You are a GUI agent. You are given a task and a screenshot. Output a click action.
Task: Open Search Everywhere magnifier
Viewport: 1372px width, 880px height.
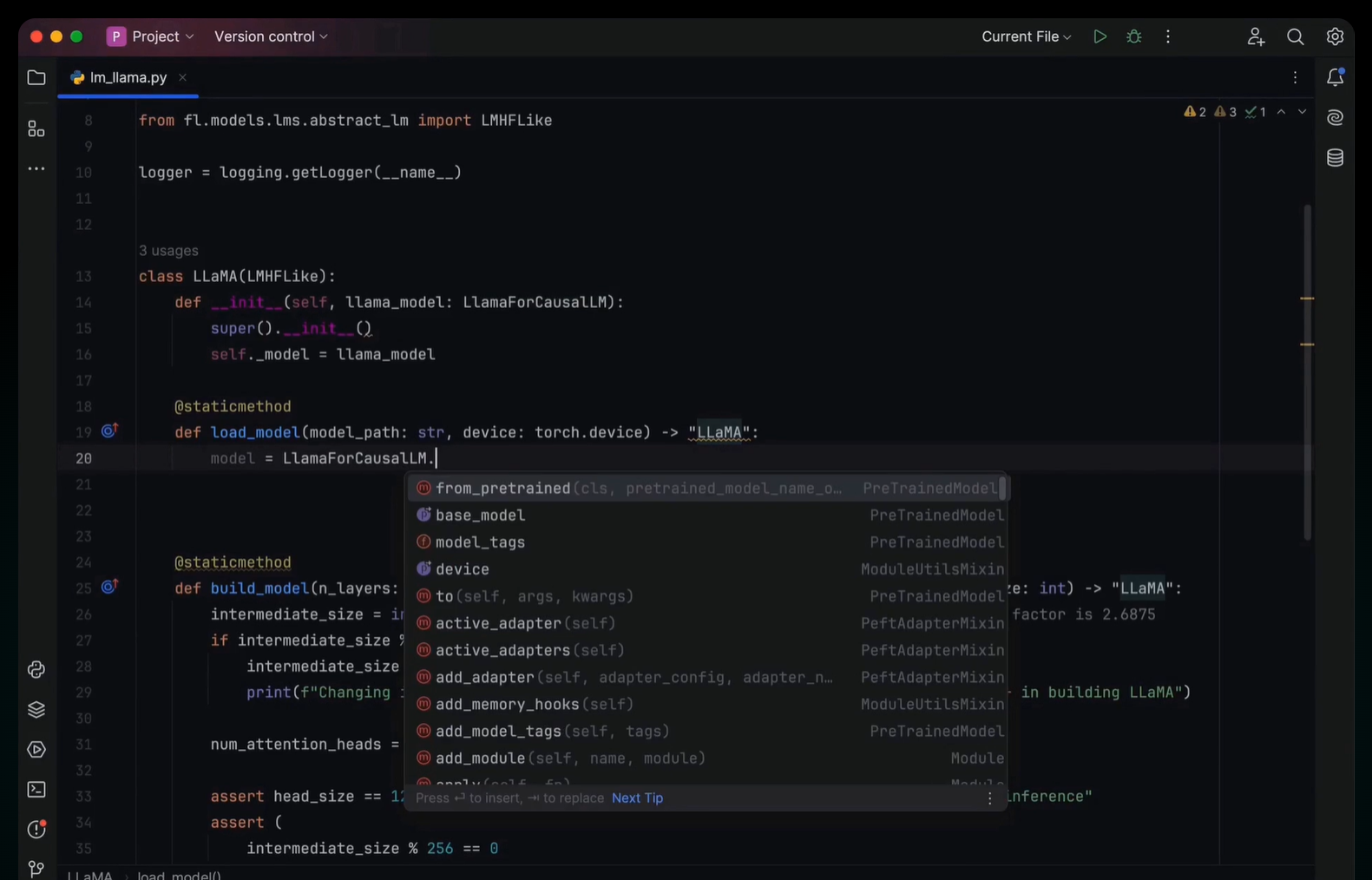(x=1296, y=36)
